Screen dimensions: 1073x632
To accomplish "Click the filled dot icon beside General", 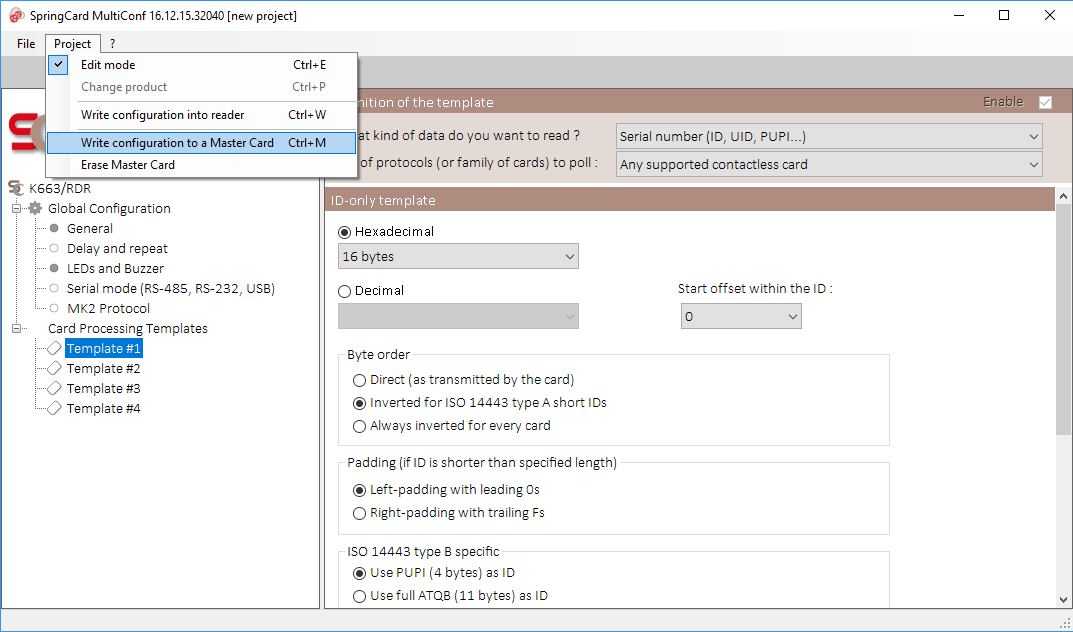I will (54, 228).
